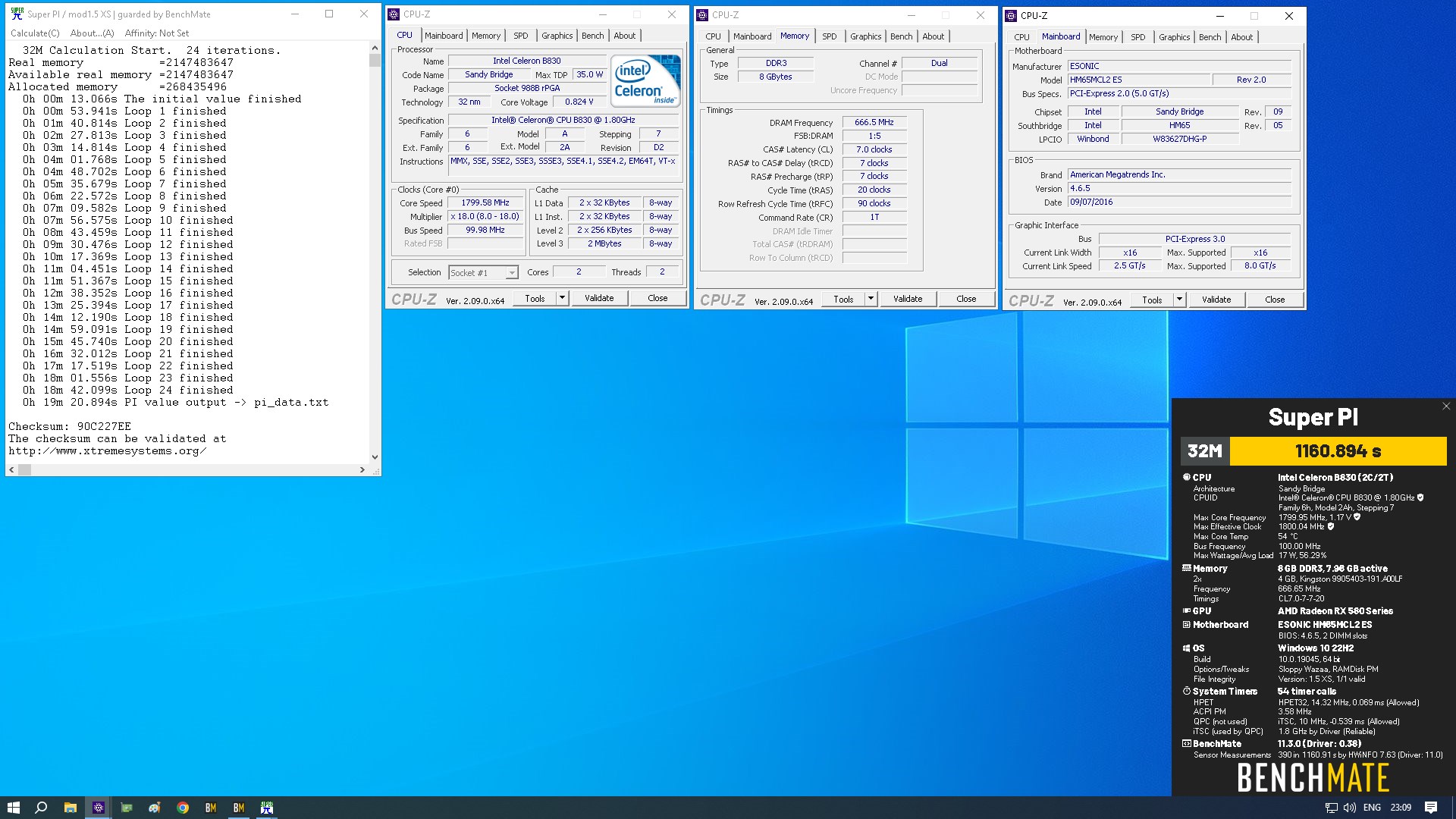Viewport: 1456px width, 819px height.
Task: Select Mainboard tab in CPU-Z memory window
Action: click(752, 36)
